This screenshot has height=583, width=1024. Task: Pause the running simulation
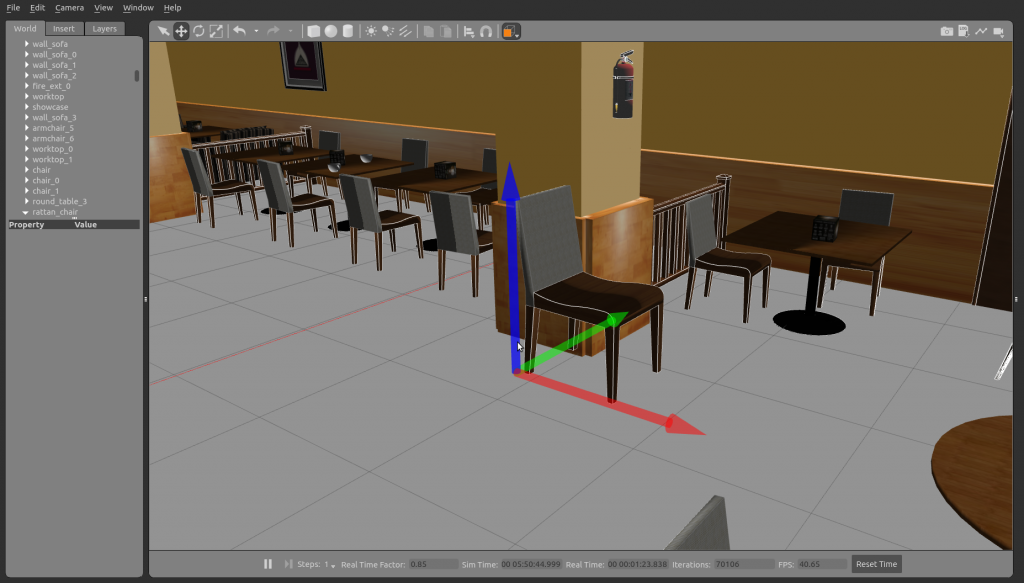[x=268, y=564]
